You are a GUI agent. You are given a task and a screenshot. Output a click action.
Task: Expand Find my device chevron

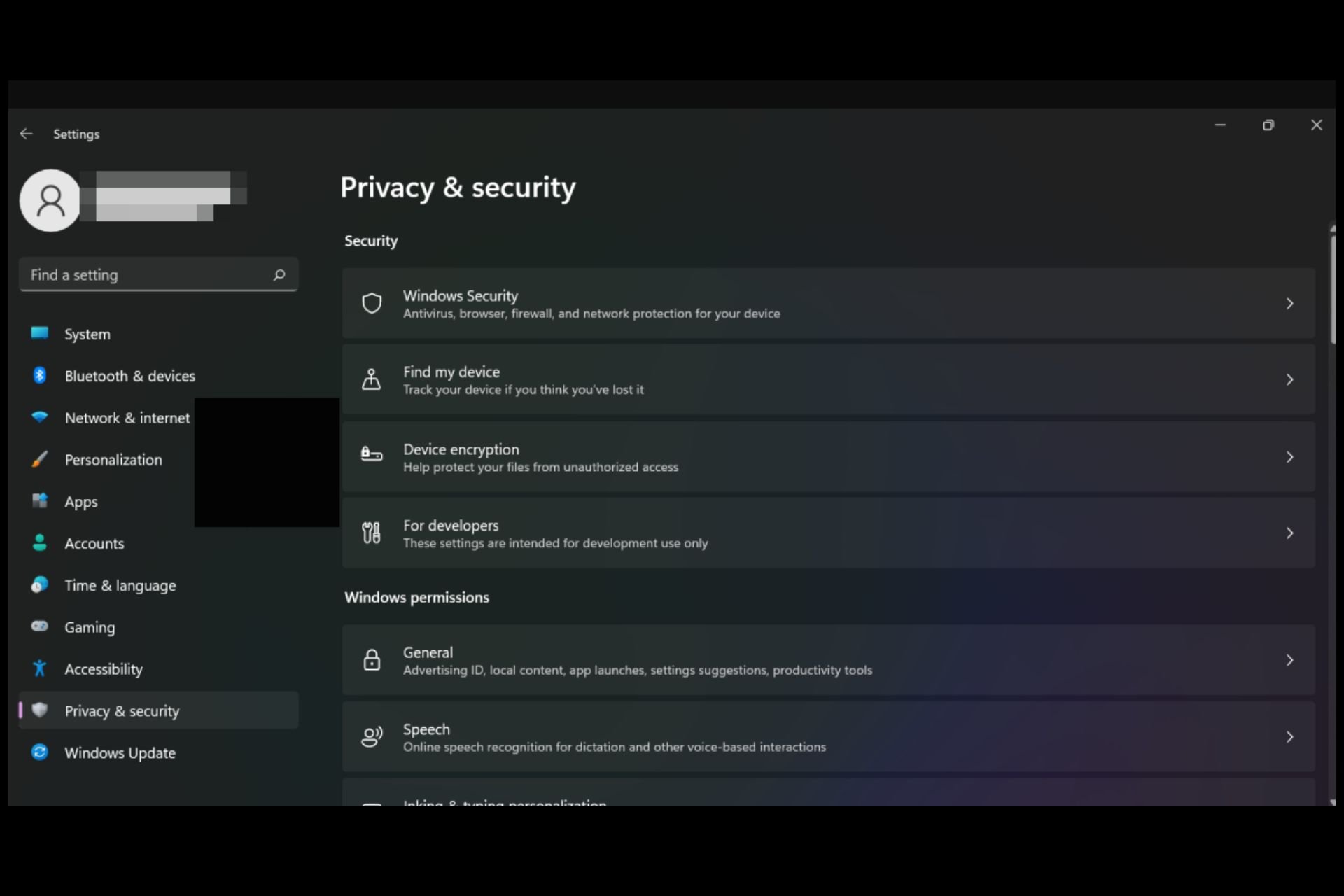point(1289,379)
